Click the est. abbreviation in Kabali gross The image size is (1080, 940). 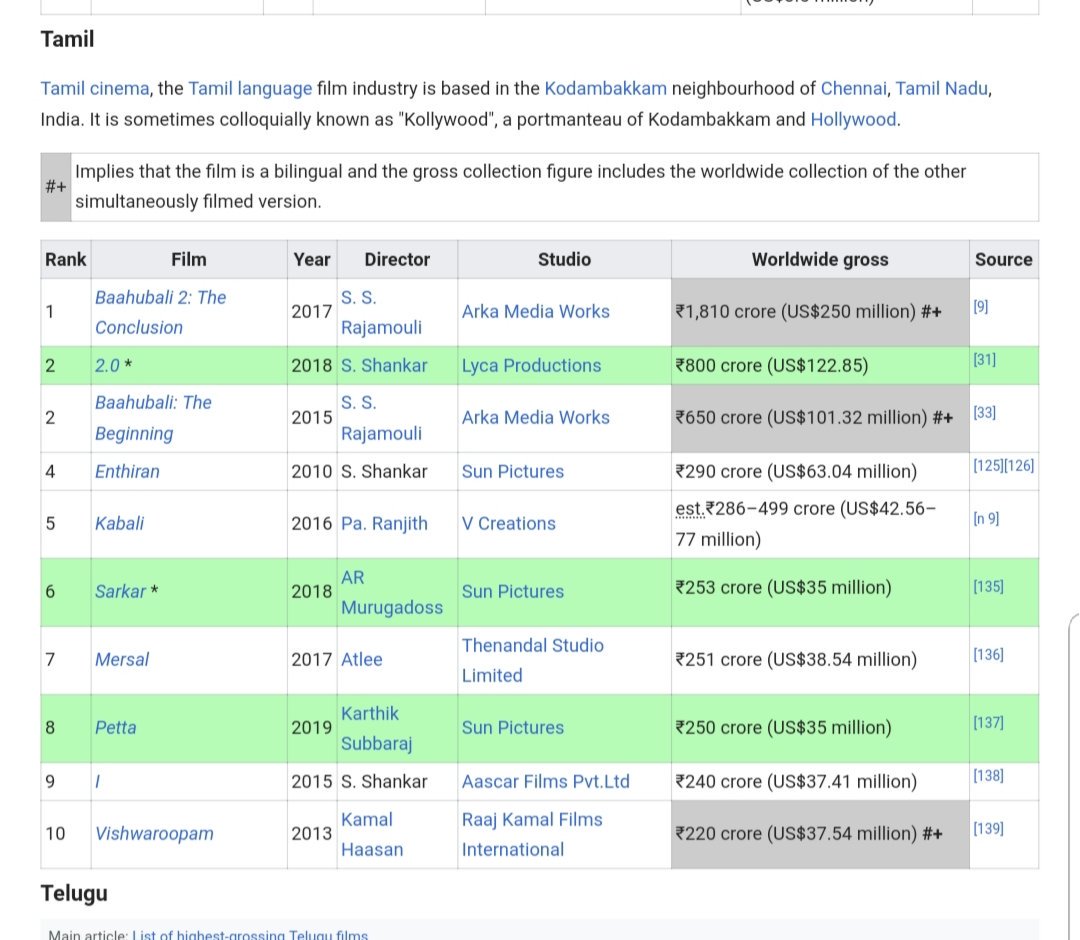coord(689,509)
